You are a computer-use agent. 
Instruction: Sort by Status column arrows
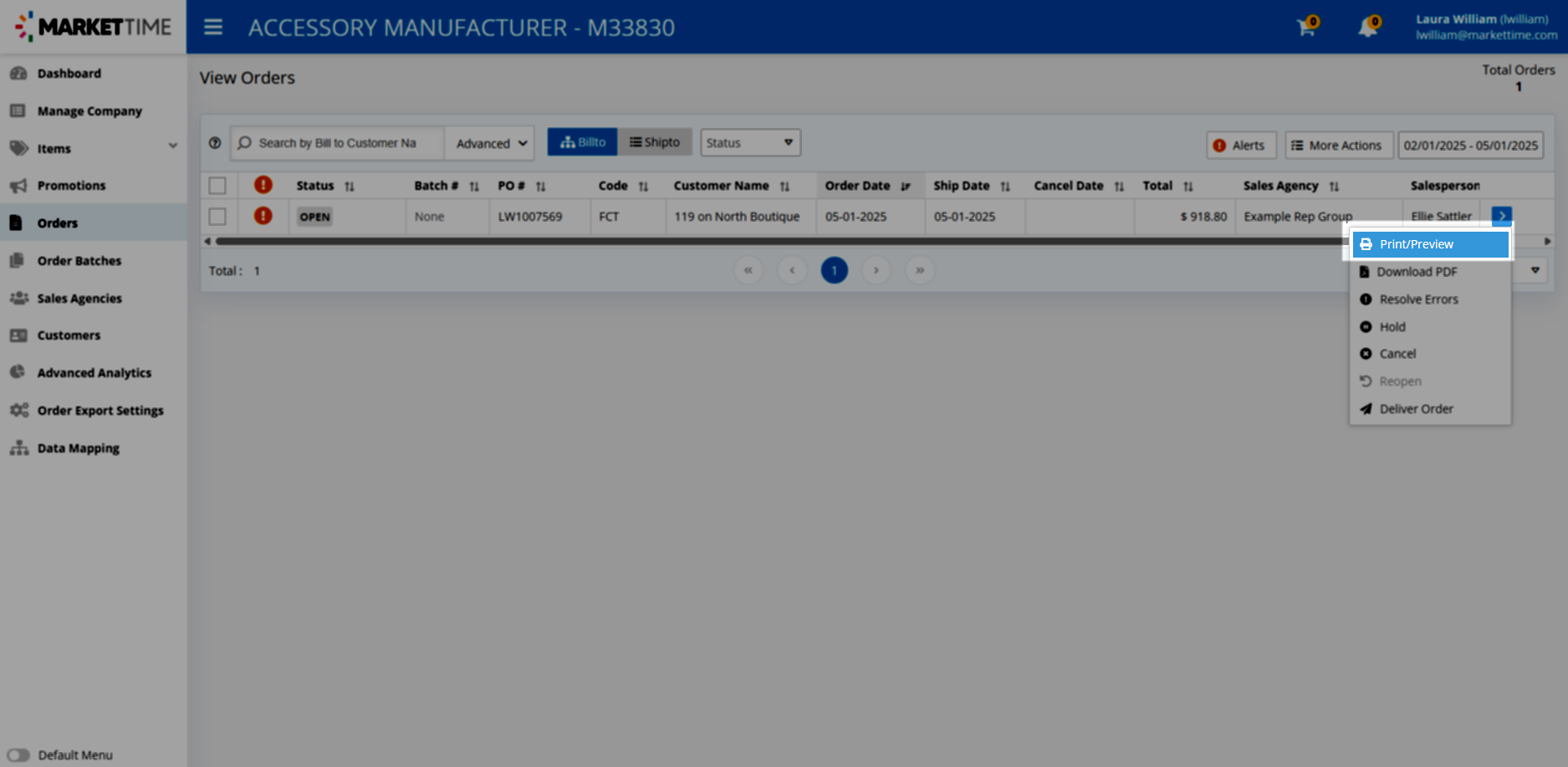(x=350, y=187)
